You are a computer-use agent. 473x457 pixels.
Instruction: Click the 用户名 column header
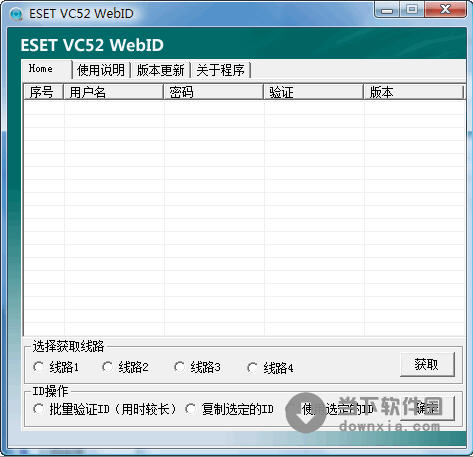click(x=113, y=92)
